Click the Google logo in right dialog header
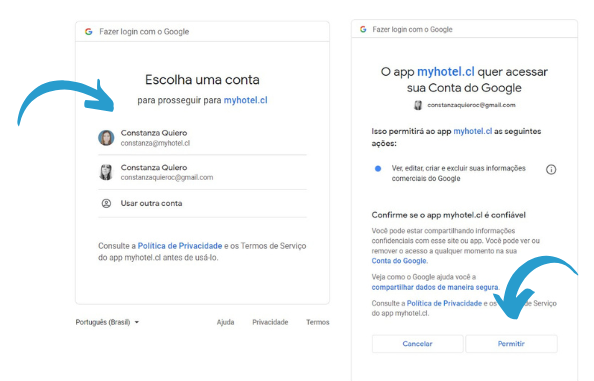This screenshot has width=594, height=381. point(363,29)
